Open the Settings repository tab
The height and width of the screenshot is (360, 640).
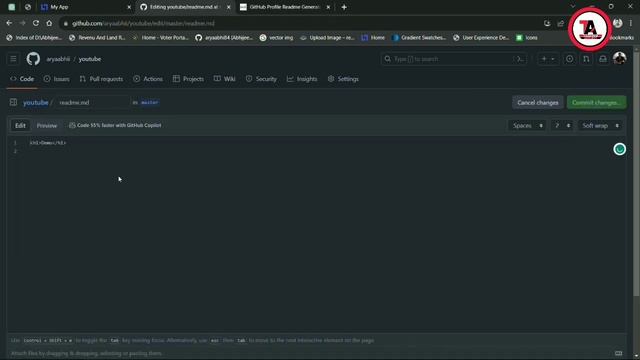(343, 79)
